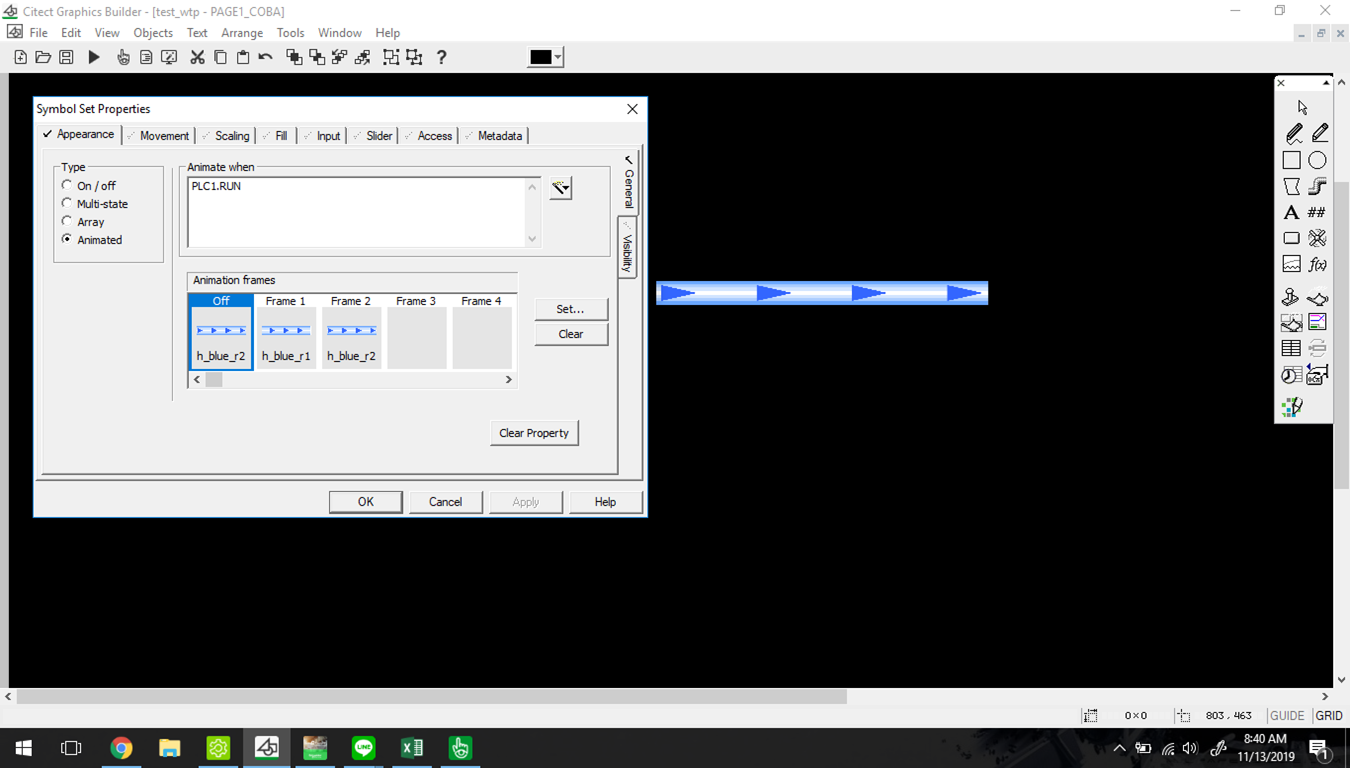Select the On / off type radio button
This screenshot has height=768, width=1350.
67,185
